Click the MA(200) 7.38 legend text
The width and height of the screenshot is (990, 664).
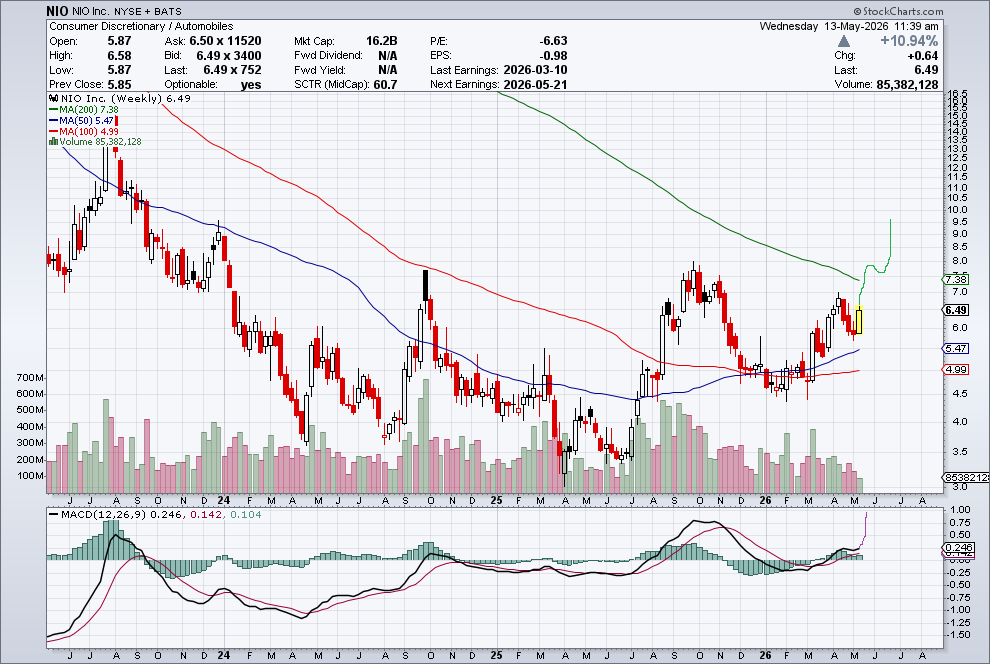pos(89,110)
